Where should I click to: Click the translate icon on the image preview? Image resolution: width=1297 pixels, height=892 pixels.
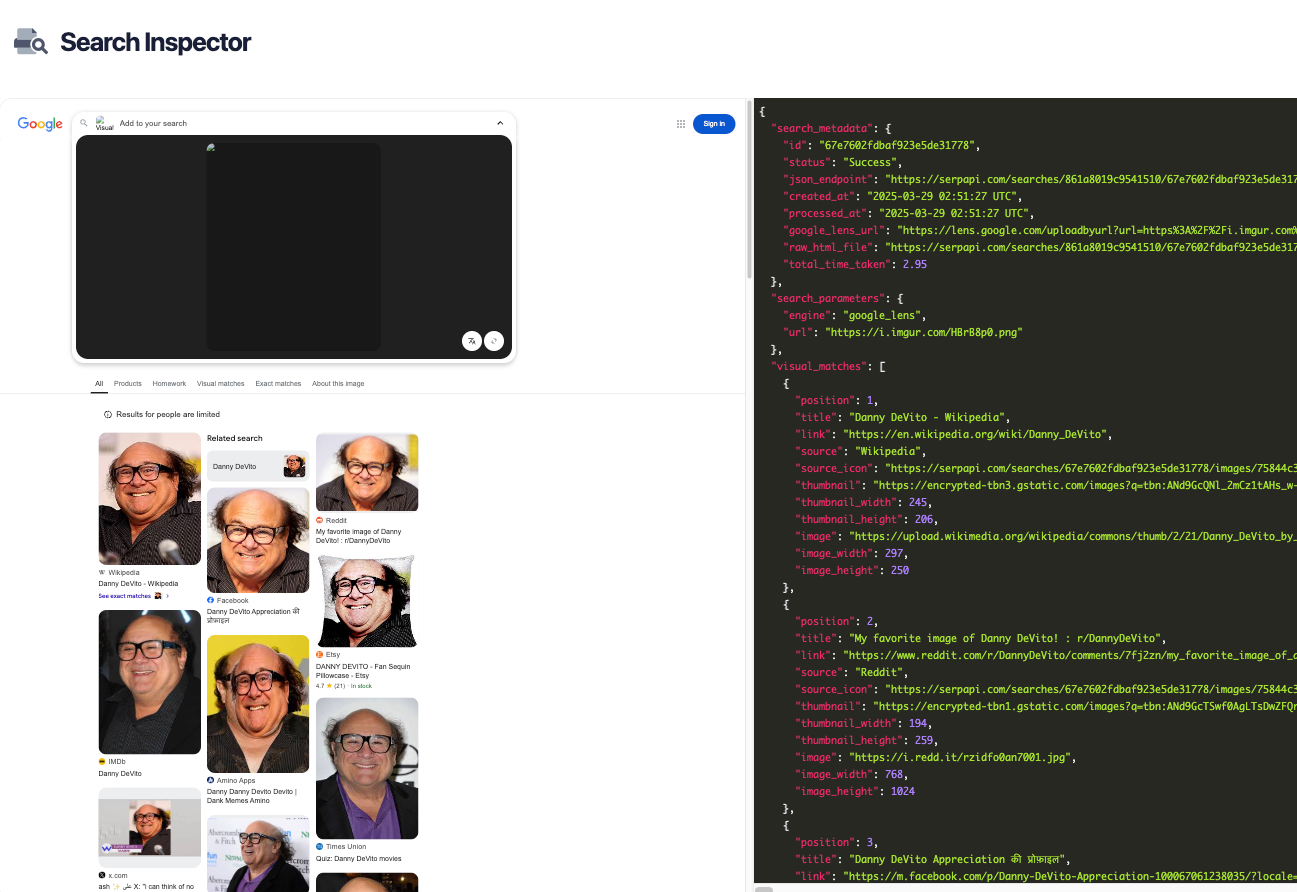tap(472, 341)
